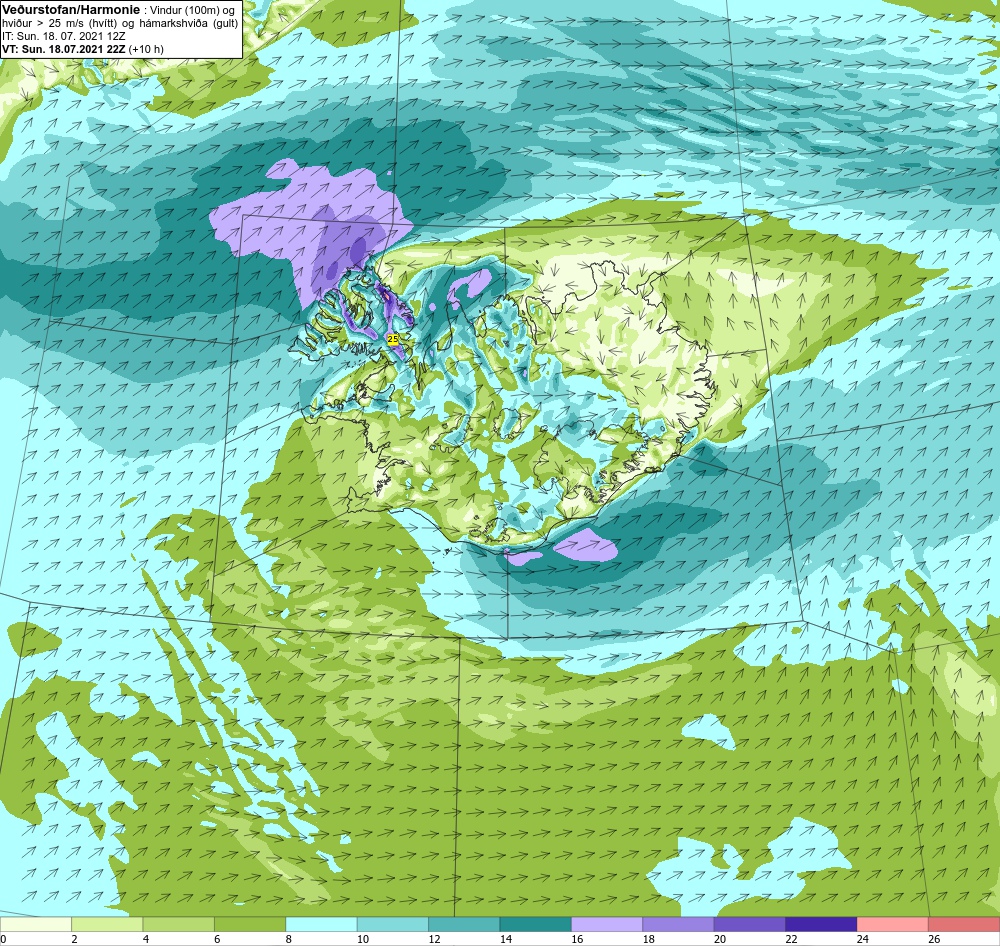Click legend scale label "10"
The image size is (1000, 946).
363,938
